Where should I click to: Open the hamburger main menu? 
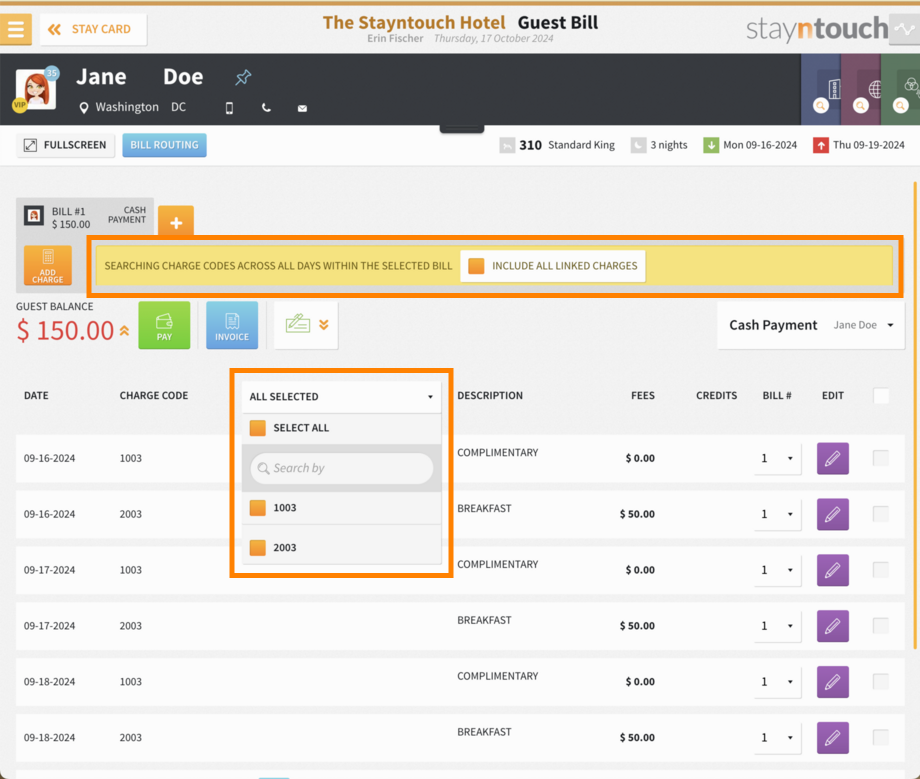[16, 29]
